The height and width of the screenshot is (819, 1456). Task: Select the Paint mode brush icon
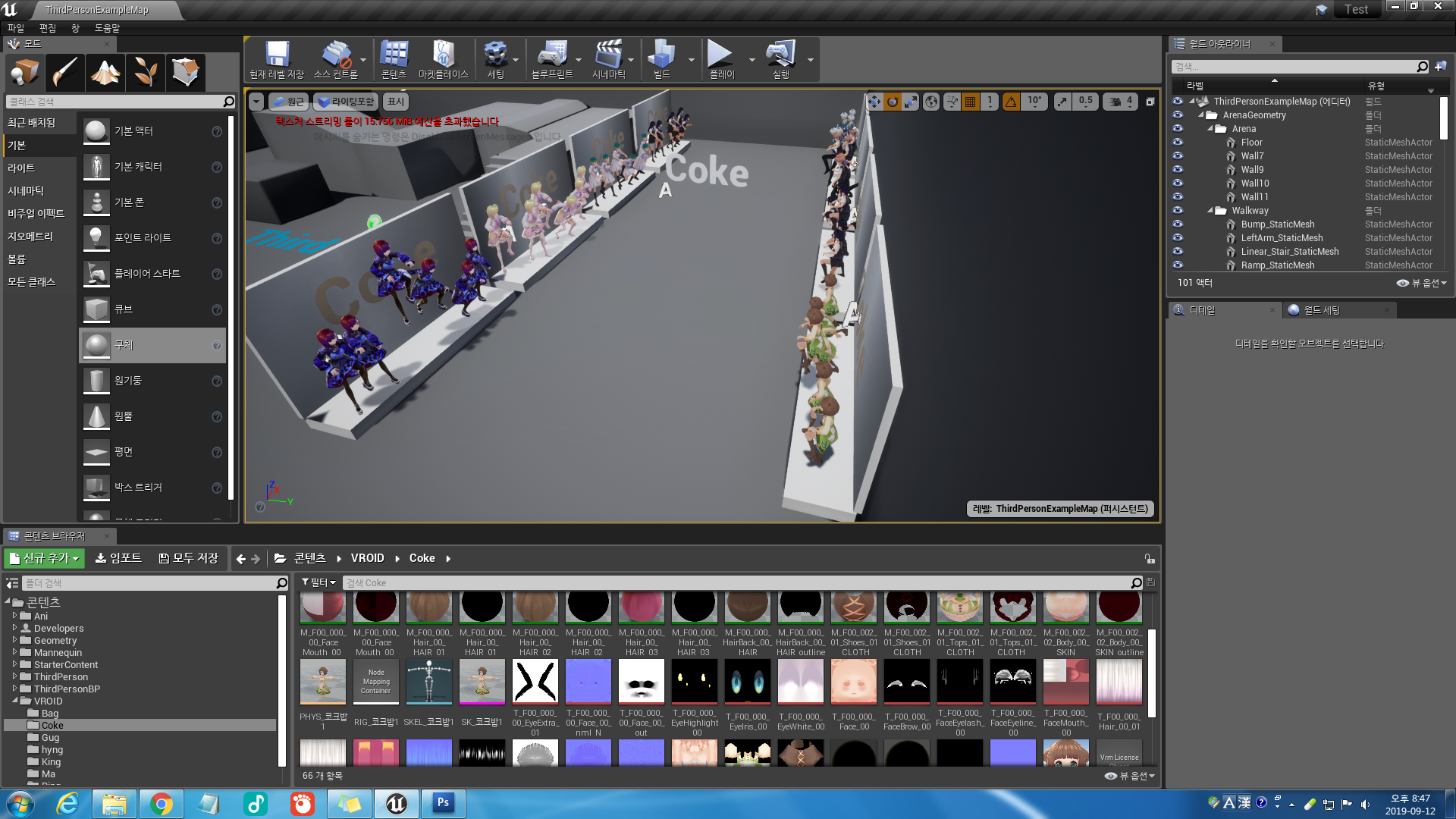click(65, 73)
